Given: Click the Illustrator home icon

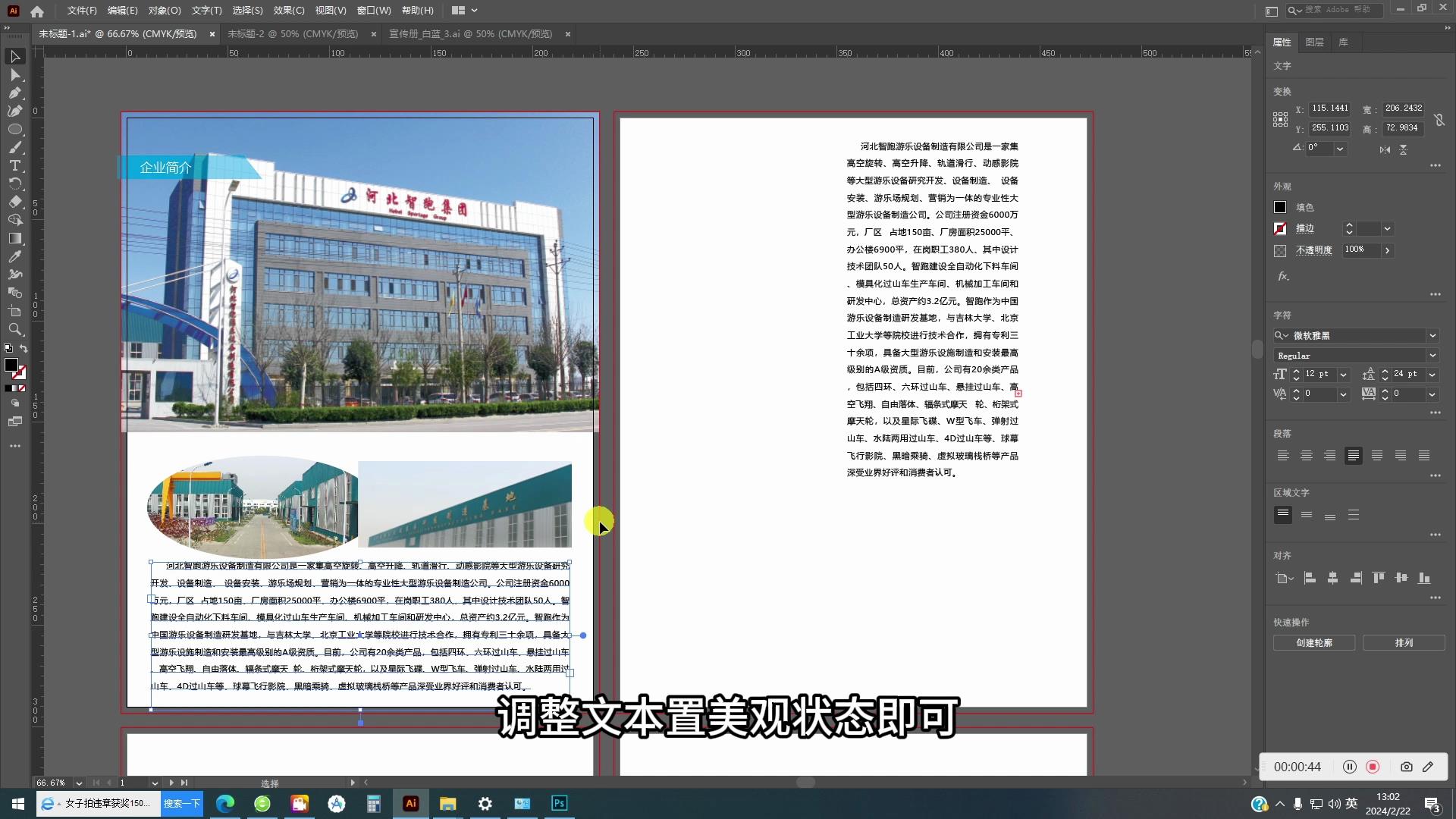Looking at the screenshot, I should 37,11.
